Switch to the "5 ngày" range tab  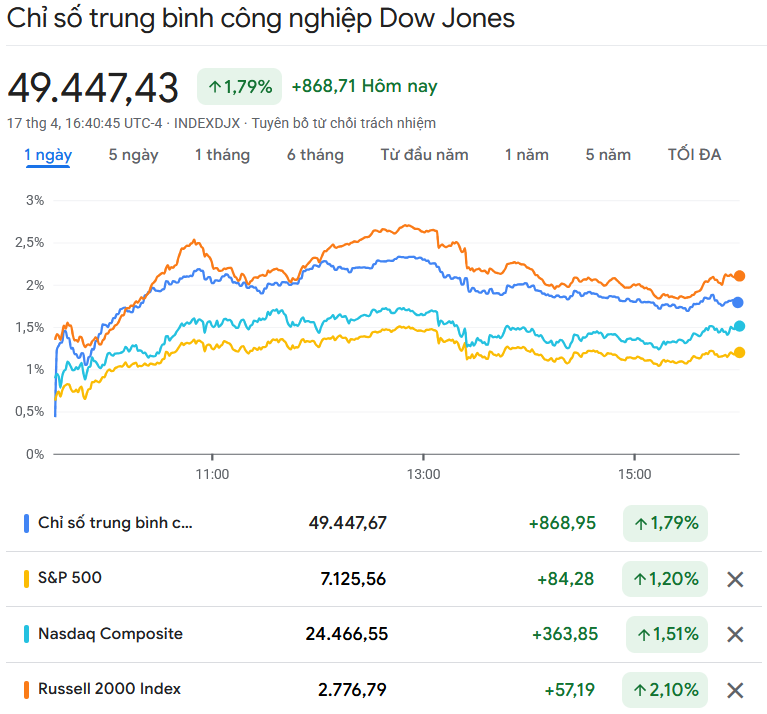133,155
